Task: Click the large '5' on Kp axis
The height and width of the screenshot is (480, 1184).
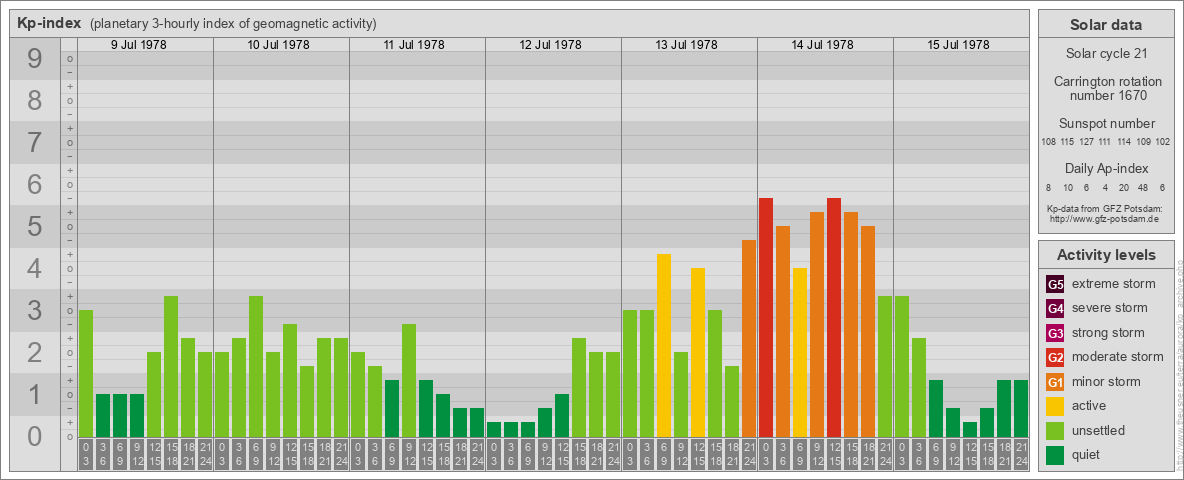Action: tap(35, 226)
